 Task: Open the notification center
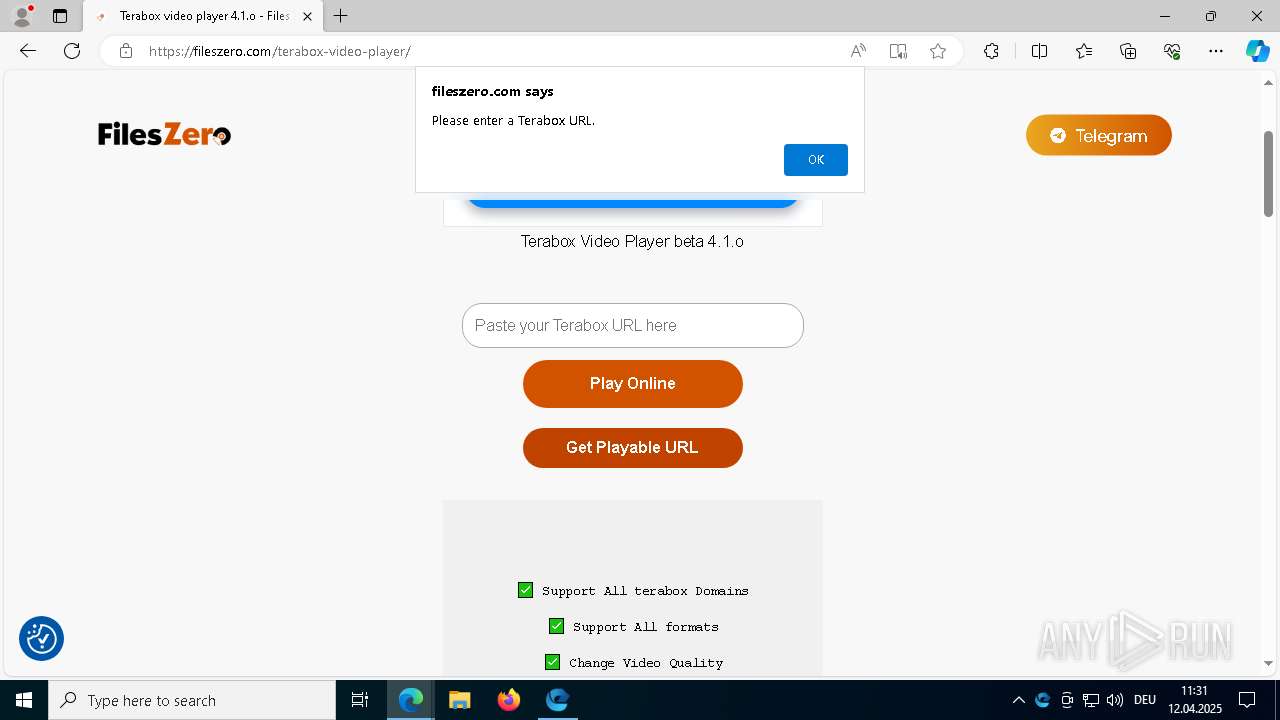1247,700
